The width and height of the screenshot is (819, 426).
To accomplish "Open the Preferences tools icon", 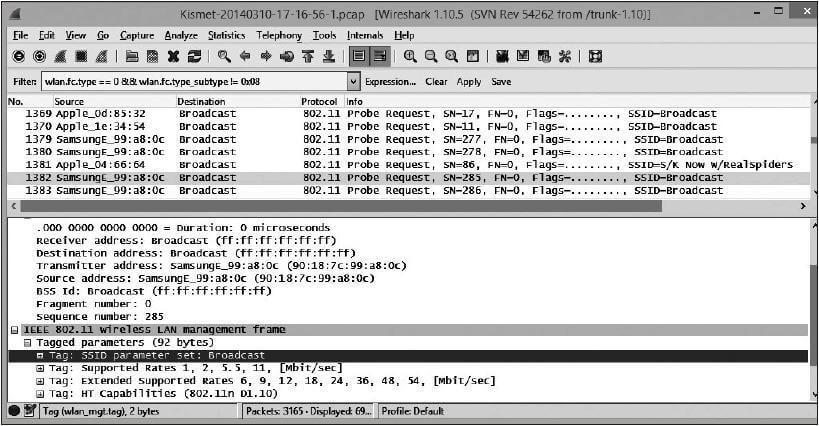I will point(566,57).
